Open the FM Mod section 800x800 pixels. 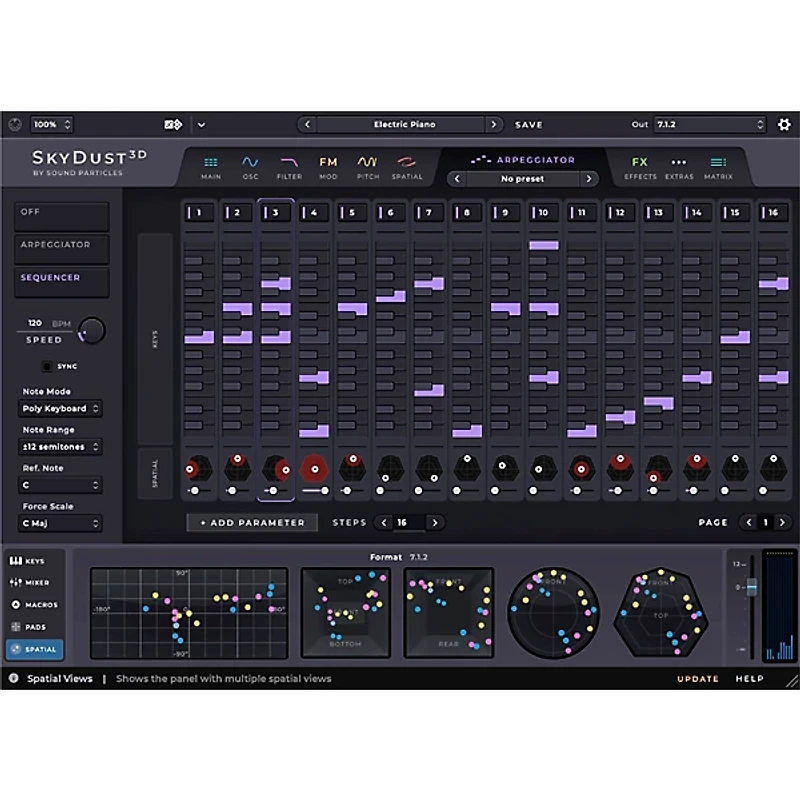[x=328, y=166]
